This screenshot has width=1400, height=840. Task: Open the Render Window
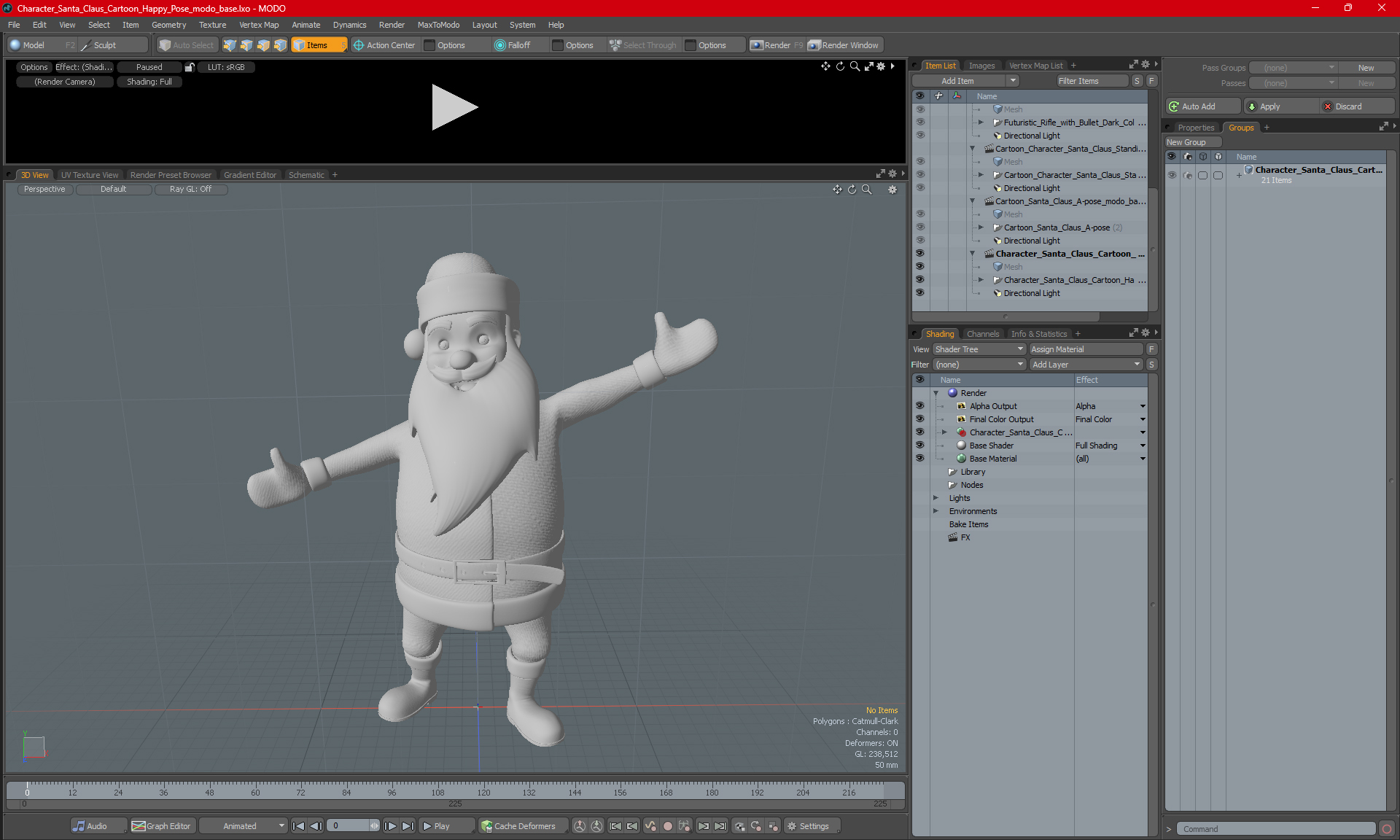844,45
